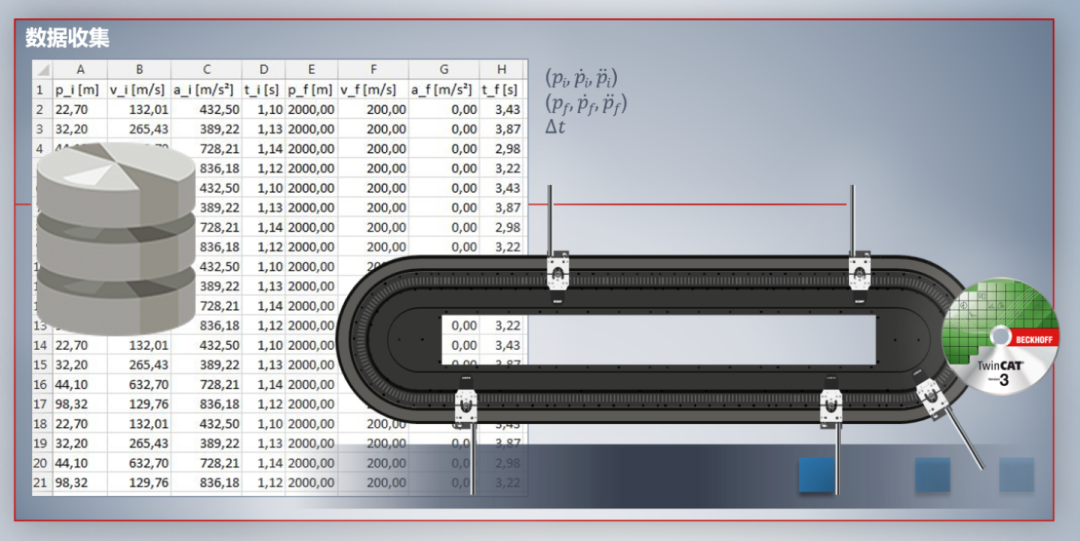Click the gray database cylinder icon
The width and height of the screenshot is (1080, 541).
(x=116, y=238)
